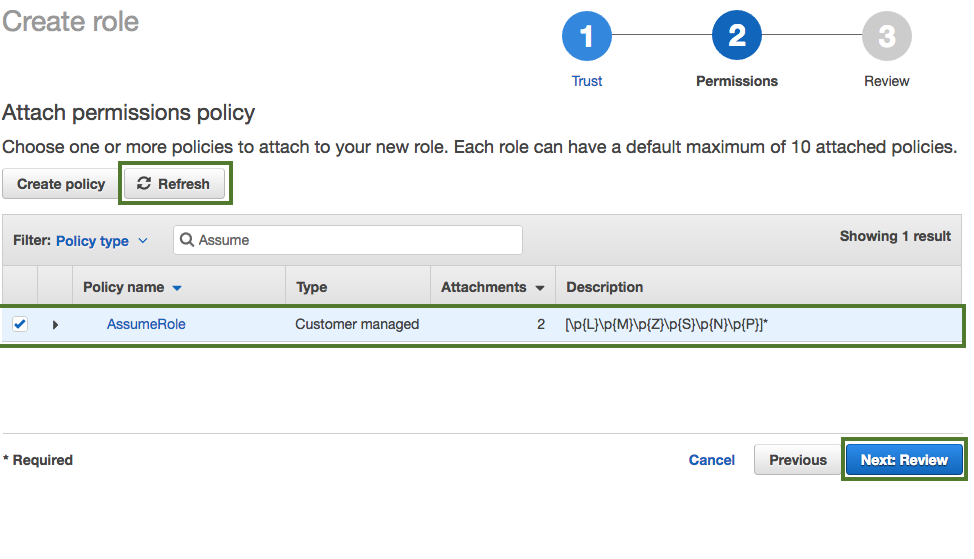Viewport: 974px width, 559px height.
Task: Click the Attachments sort arrow
Action: click(x=540, y=288)
